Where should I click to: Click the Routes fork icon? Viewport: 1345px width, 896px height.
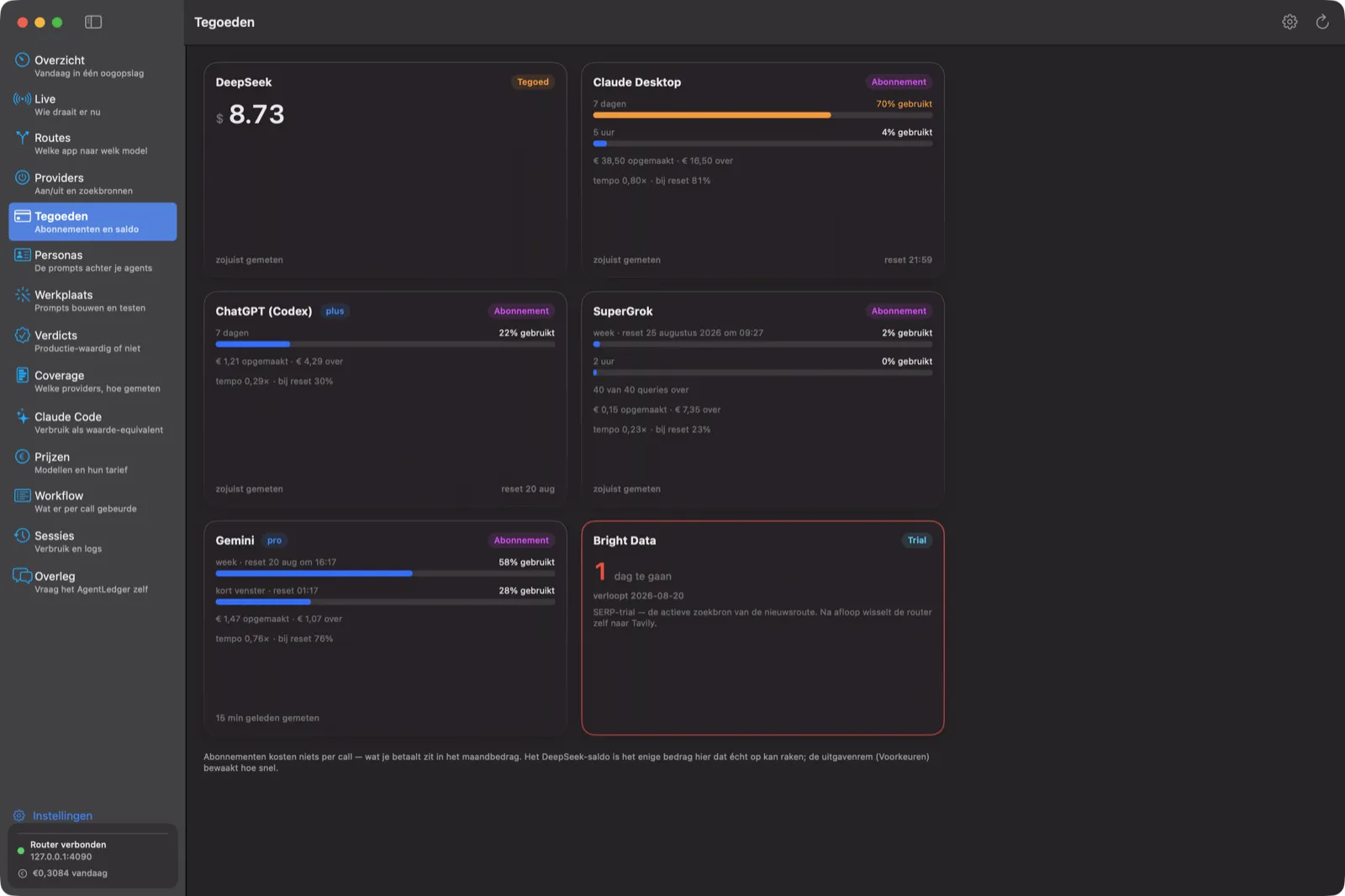click(23, 137)
